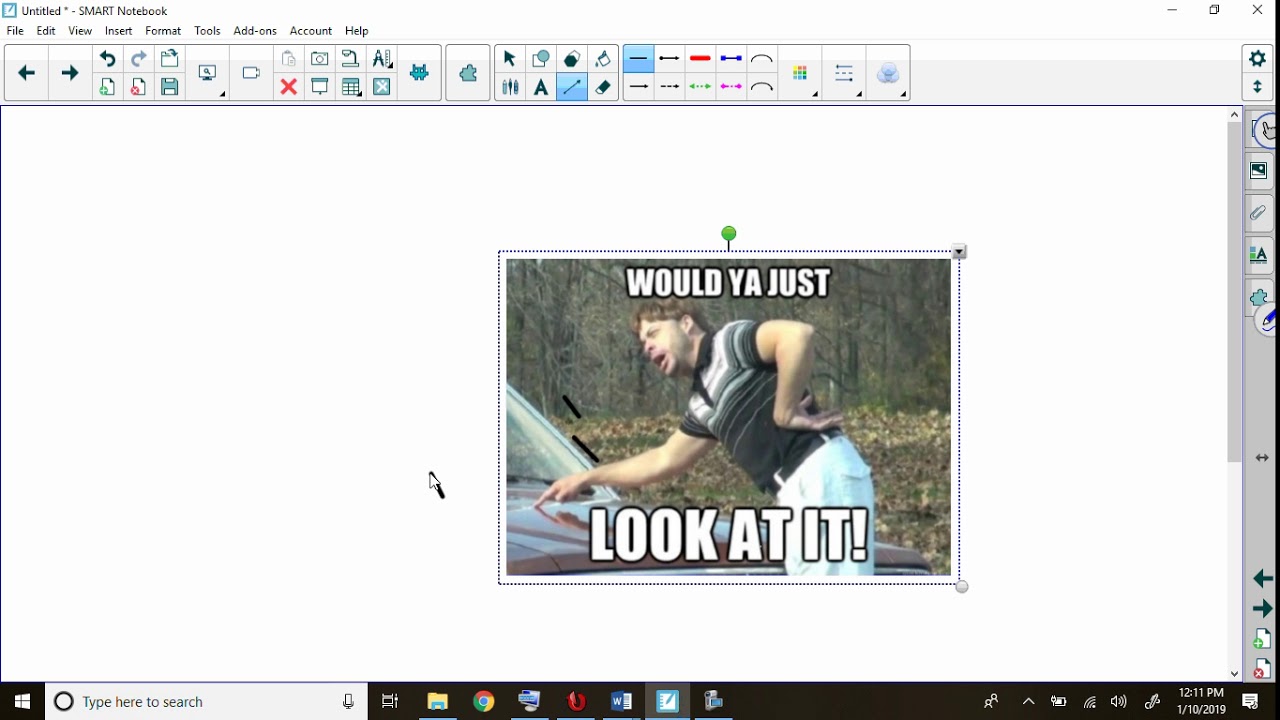Open the line style properties dropdown
Image resolution: width=1280 pixels, height=720 pixels.
tap(845, 73)
